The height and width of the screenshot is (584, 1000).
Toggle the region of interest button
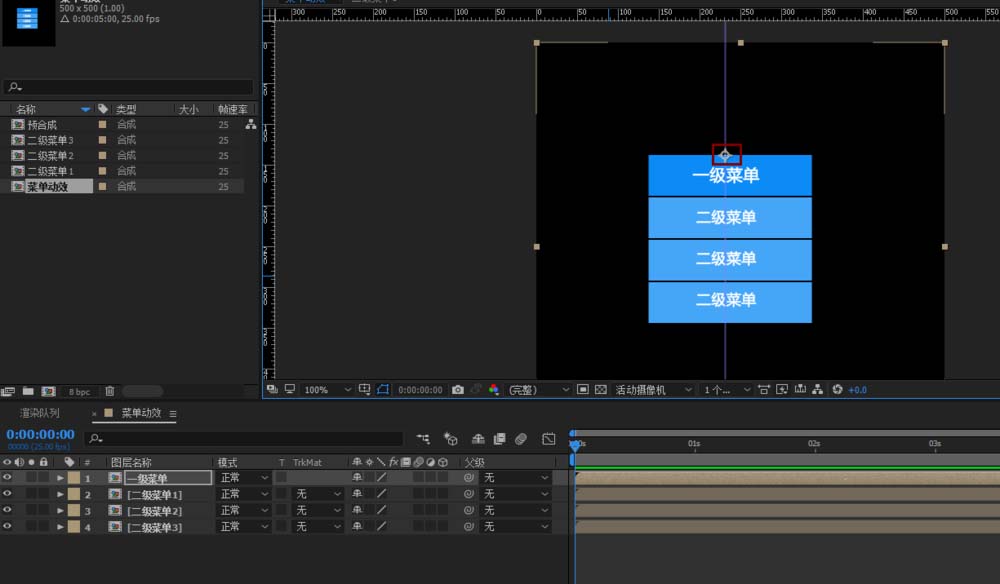(582, 390)
